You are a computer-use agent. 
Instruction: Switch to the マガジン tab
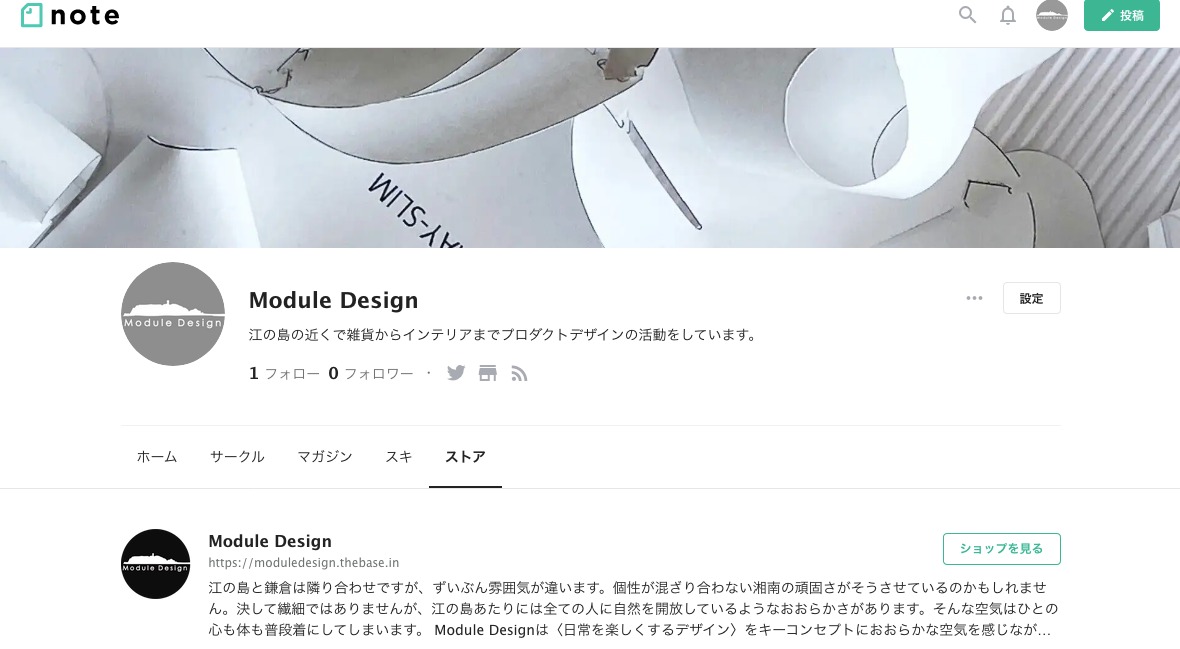[324, 456]
